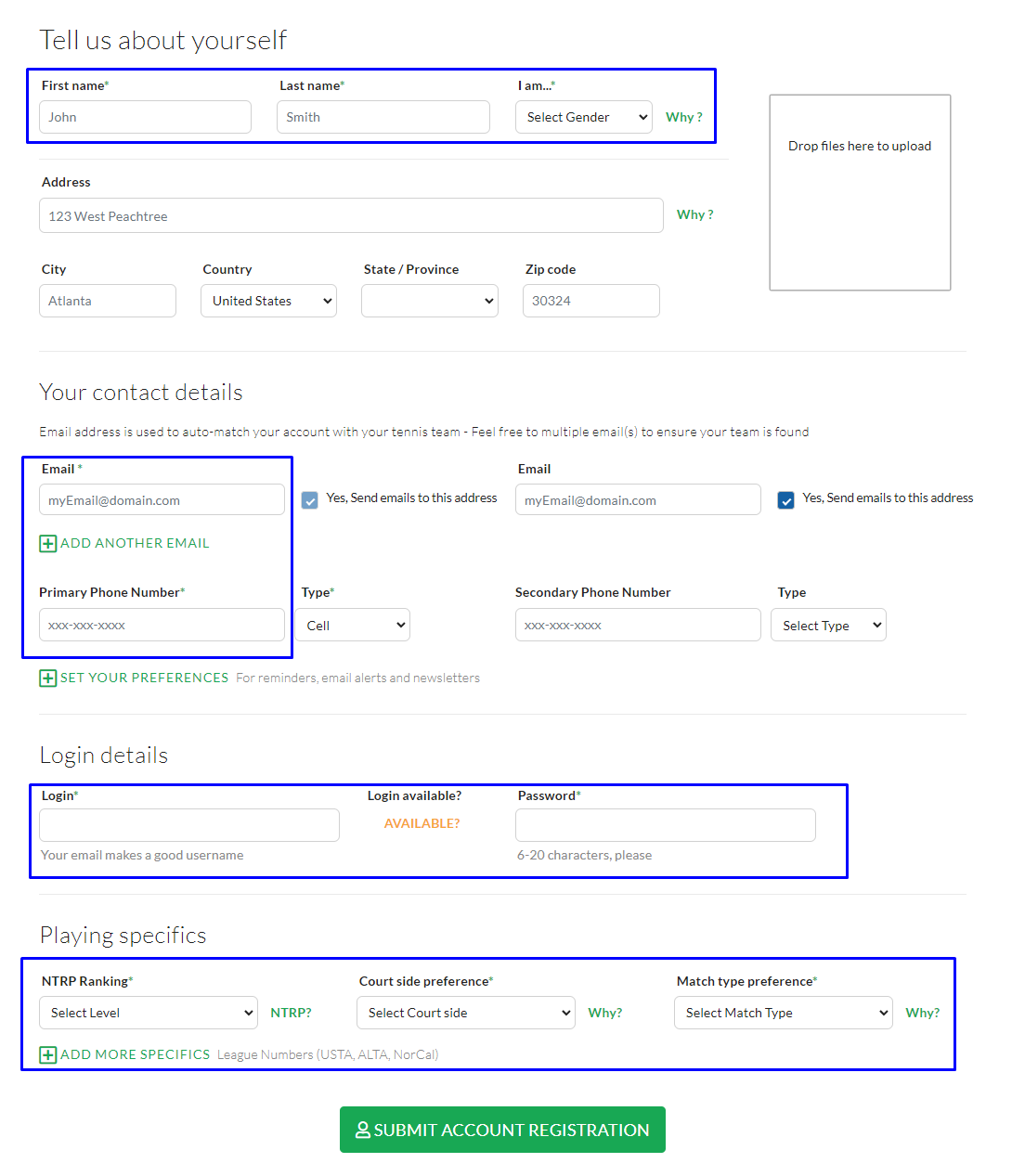Click the plus icon beside Set Your Preferences
This screenshot has width=1012, height=1176.
pos(48,678)
